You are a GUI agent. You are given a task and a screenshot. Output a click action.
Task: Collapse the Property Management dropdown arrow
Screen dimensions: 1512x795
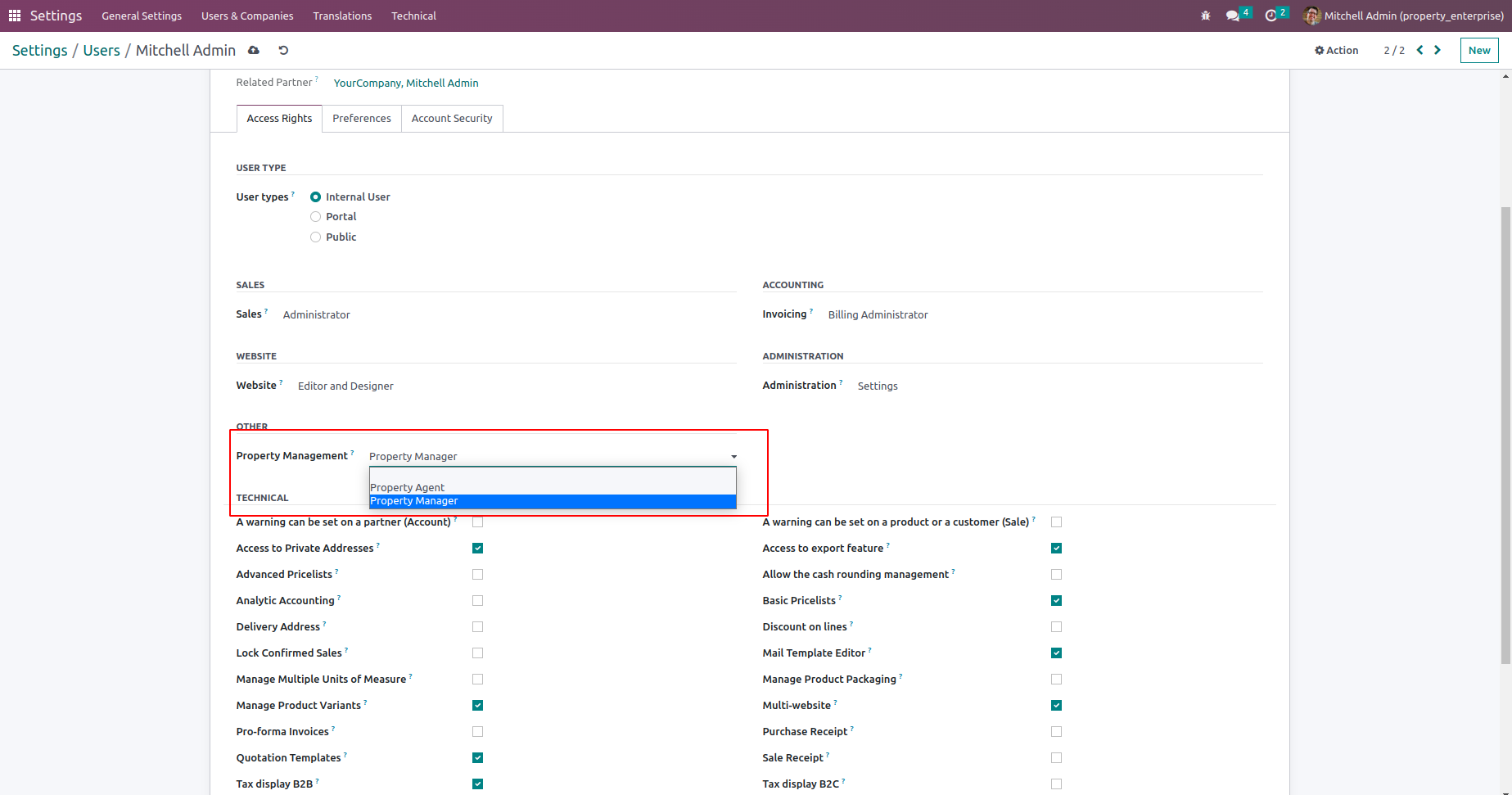point(733,457)
